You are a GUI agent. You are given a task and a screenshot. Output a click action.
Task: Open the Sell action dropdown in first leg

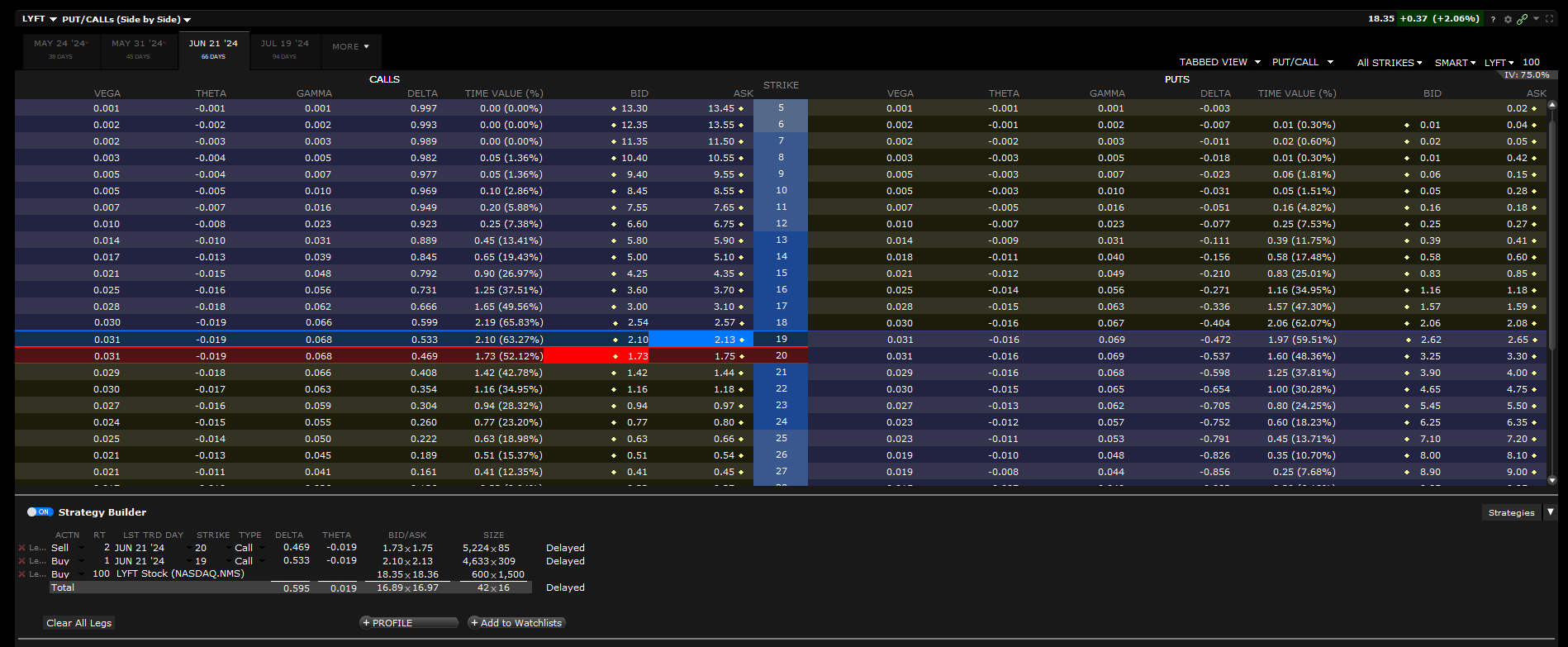[x=81, y=548]
